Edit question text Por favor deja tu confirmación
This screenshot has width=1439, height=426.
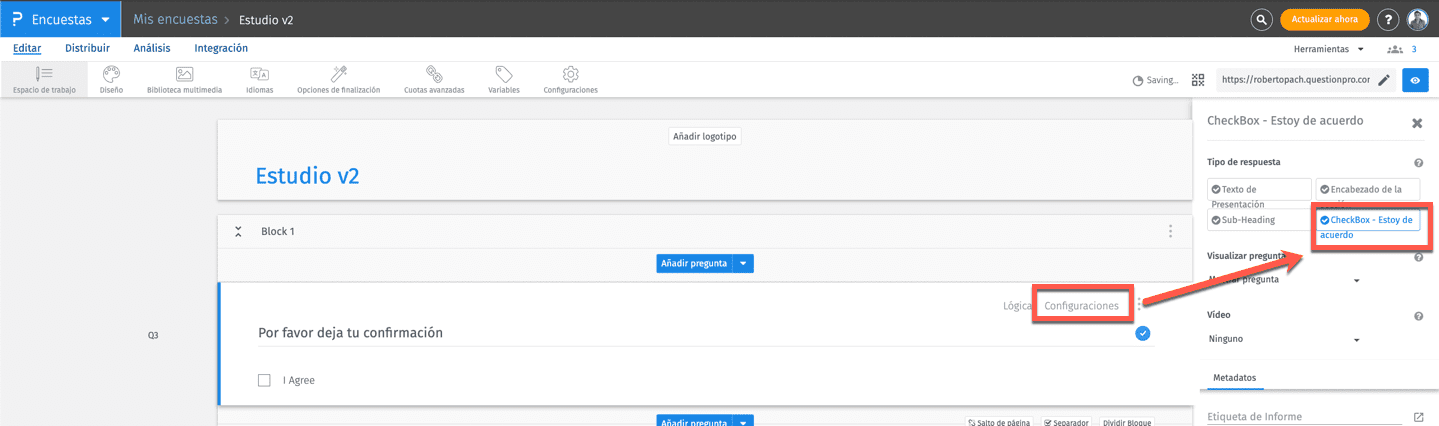pos(350,333)
